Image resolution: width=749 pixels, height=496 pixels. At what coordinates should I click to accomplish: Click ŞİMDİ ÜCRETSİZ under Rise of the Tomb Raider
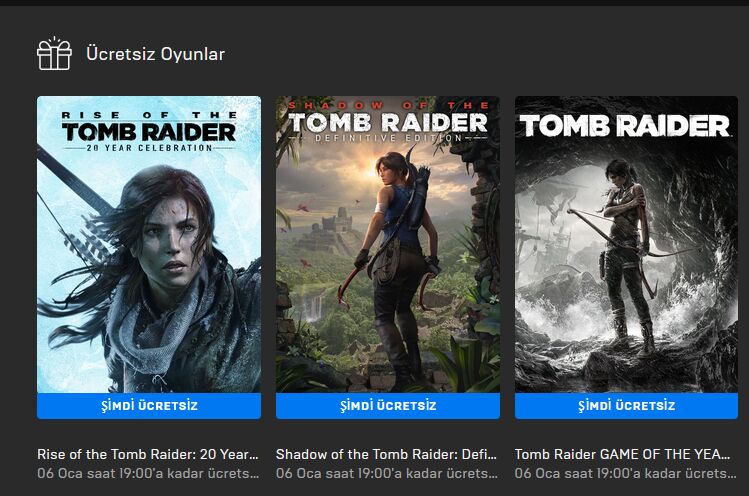coord(149,406)
